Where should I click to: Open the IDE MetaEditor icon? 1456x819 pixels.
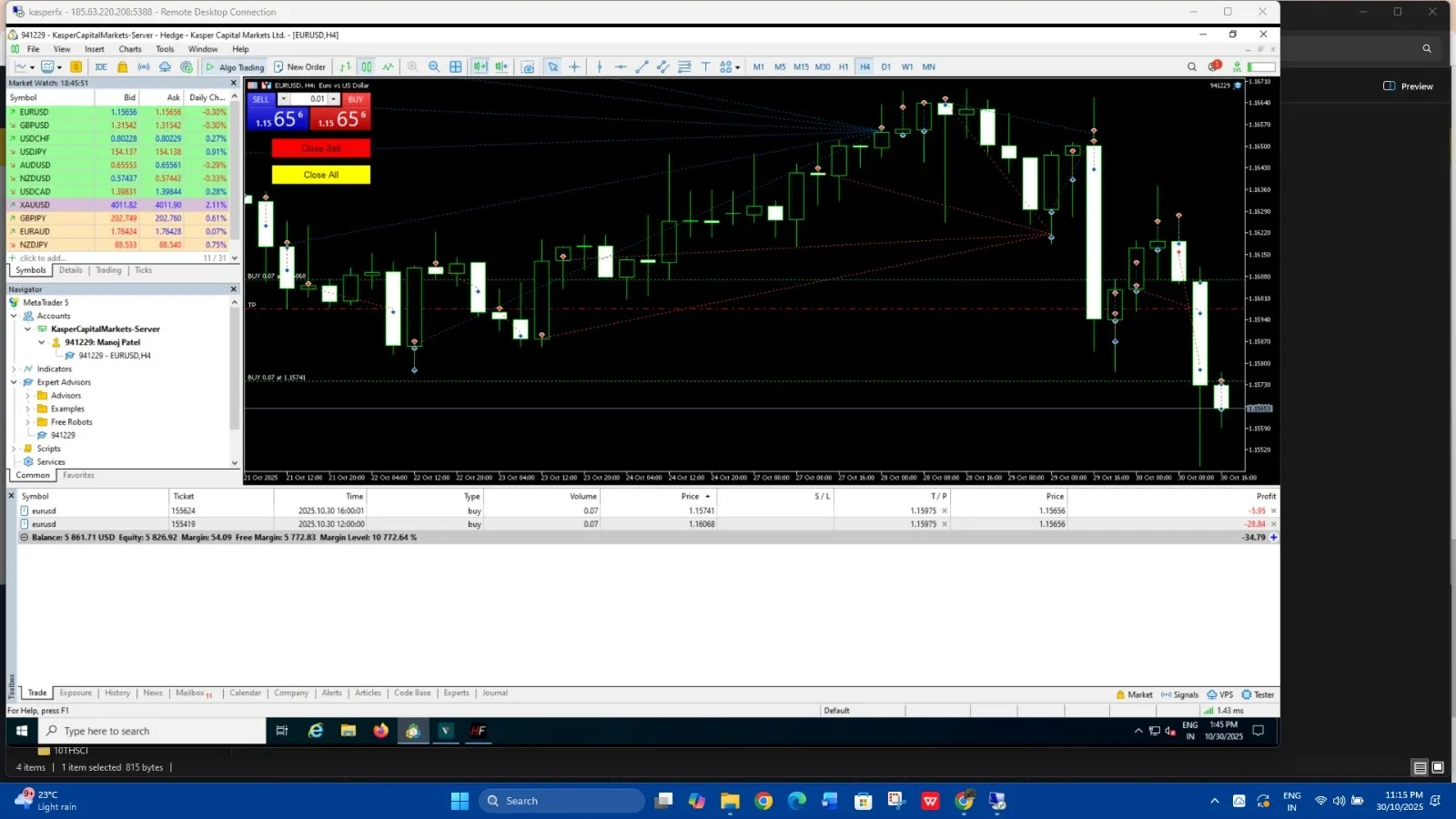click(101, 67)
